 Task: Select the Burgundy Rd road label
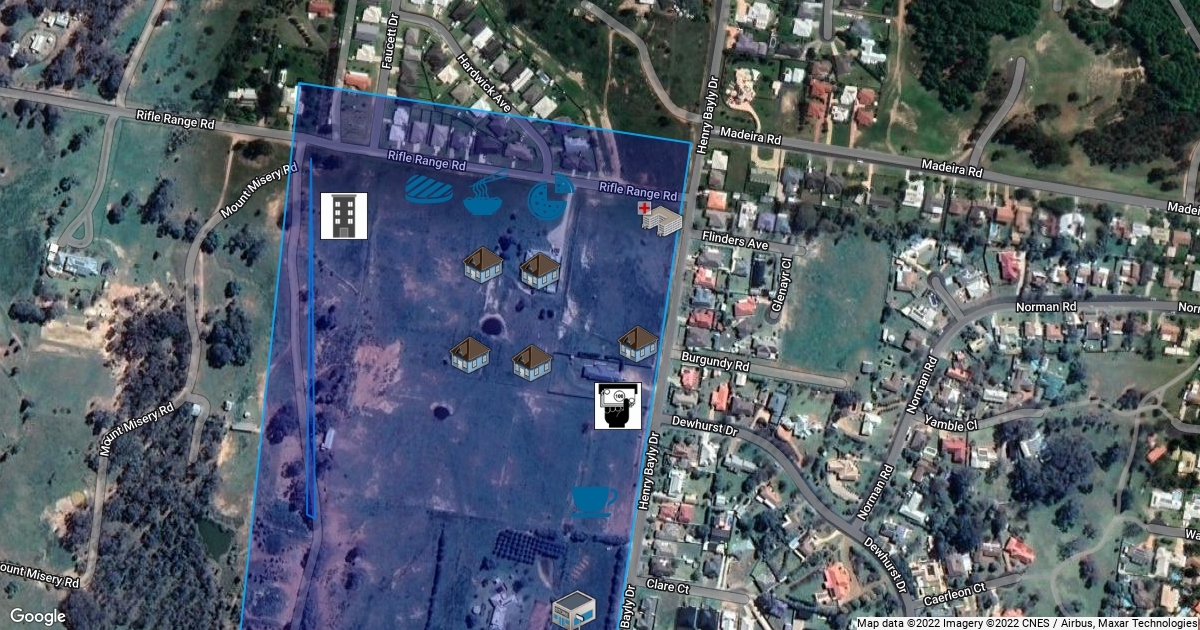tap(715, 361)
